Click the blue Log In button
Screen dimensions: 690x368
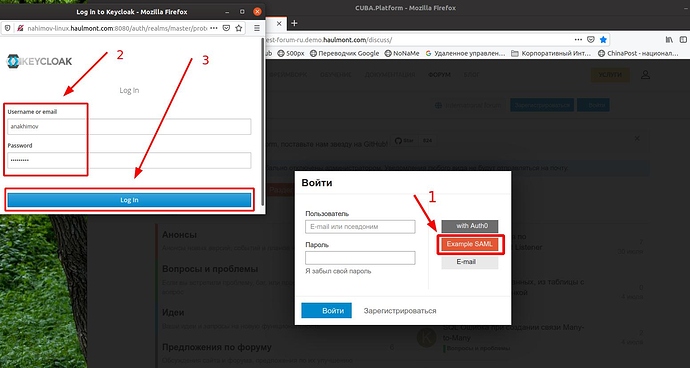pos(129,200)
